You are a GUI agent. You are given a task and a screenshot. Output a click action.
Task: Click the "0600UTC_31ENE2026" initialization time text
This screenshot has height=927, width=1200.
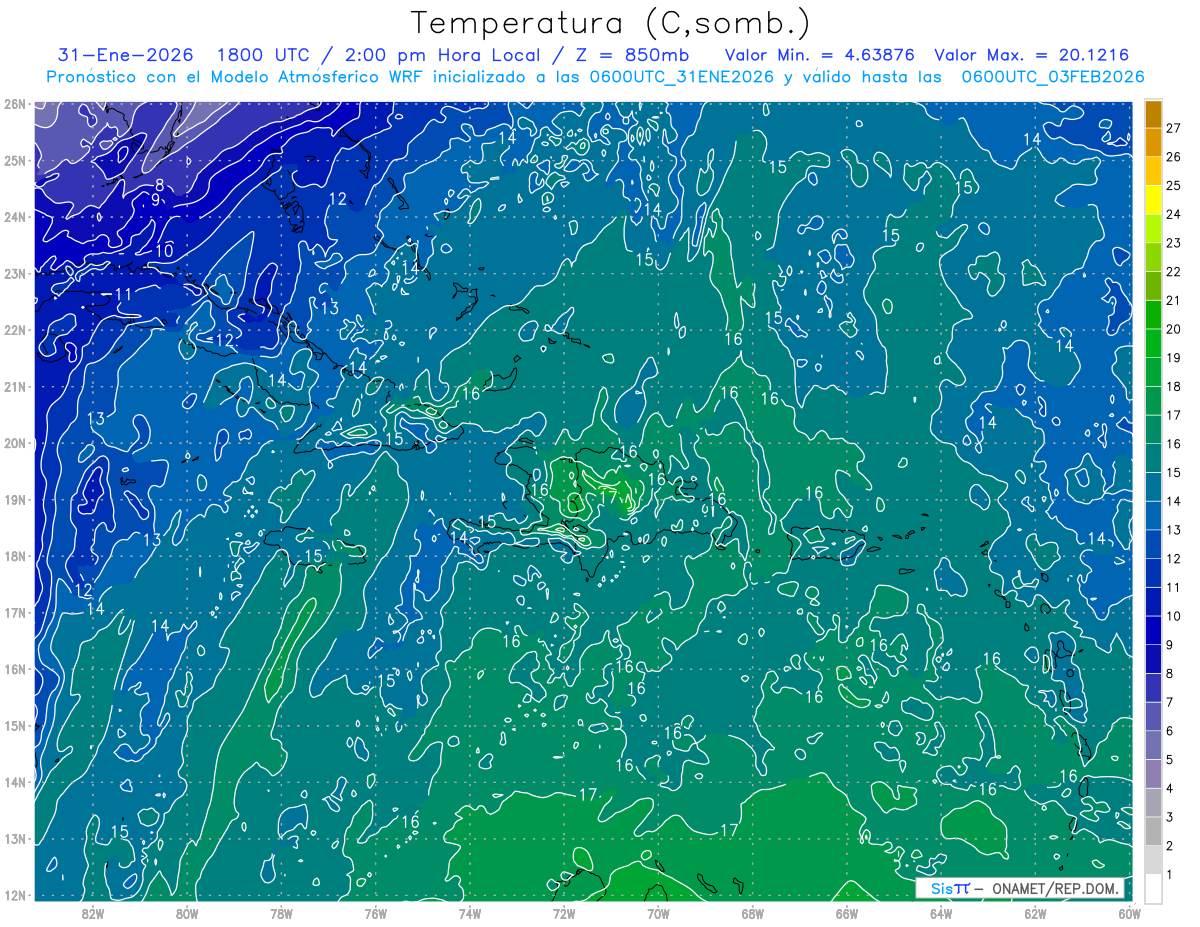(681, 77)
